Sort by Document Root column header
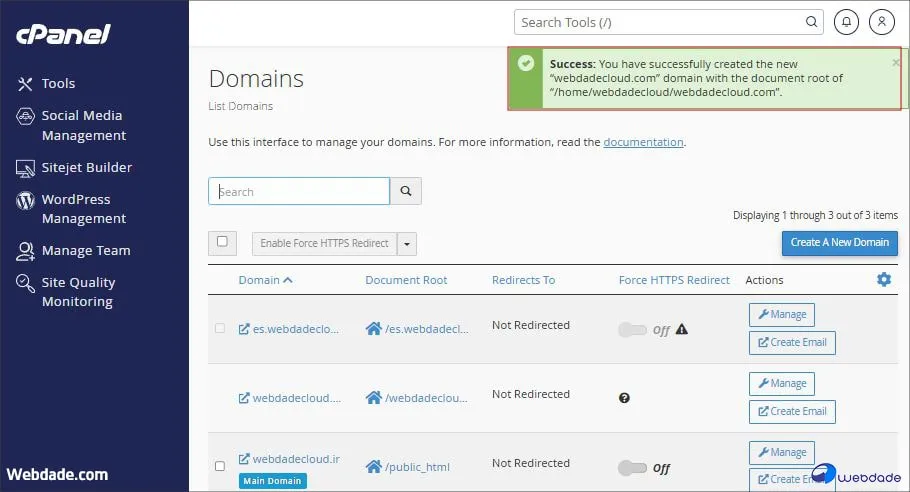 coord(406,280)
